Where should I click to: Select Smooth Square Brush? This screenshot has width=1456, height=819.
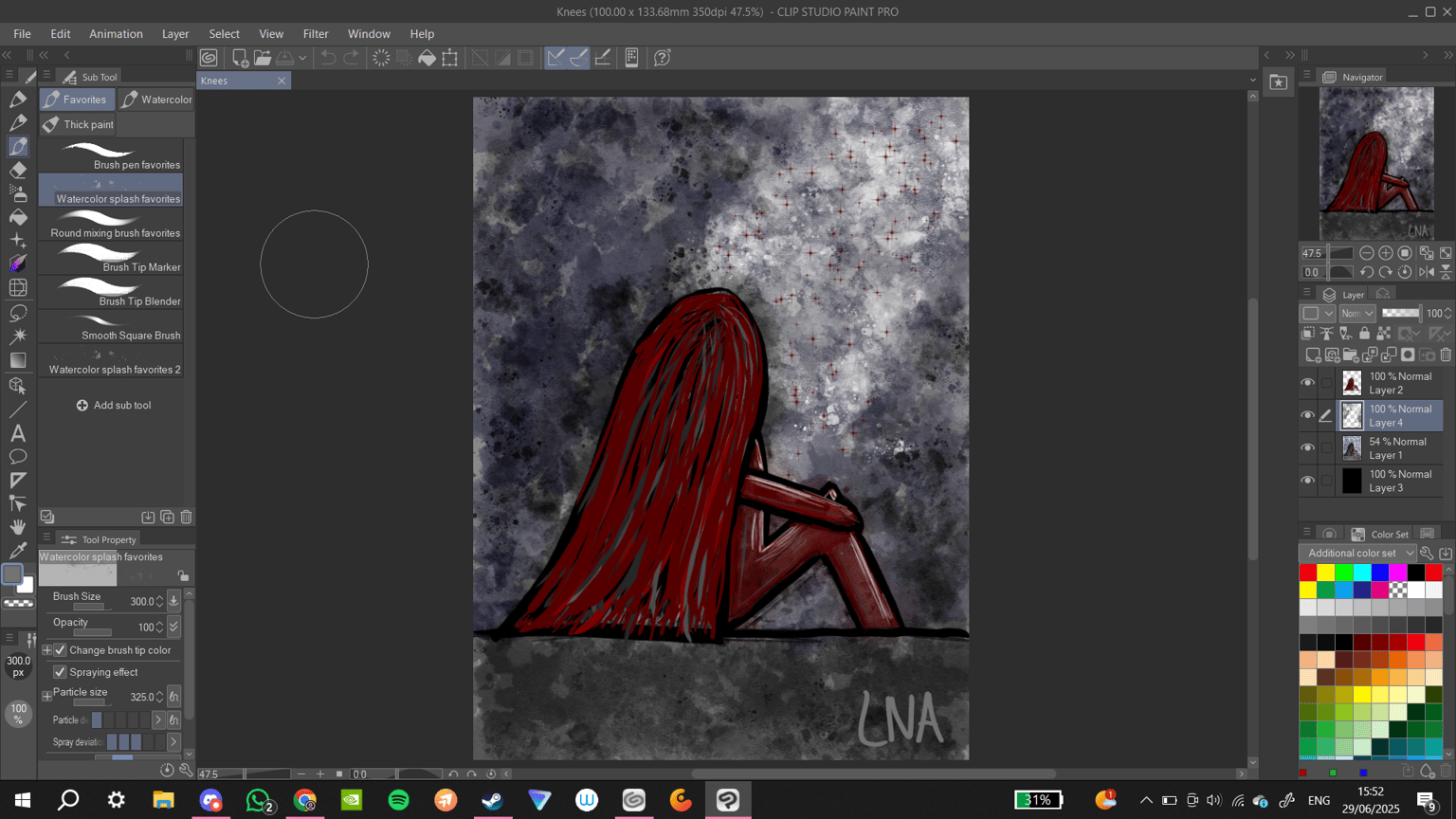coord(111,327)
